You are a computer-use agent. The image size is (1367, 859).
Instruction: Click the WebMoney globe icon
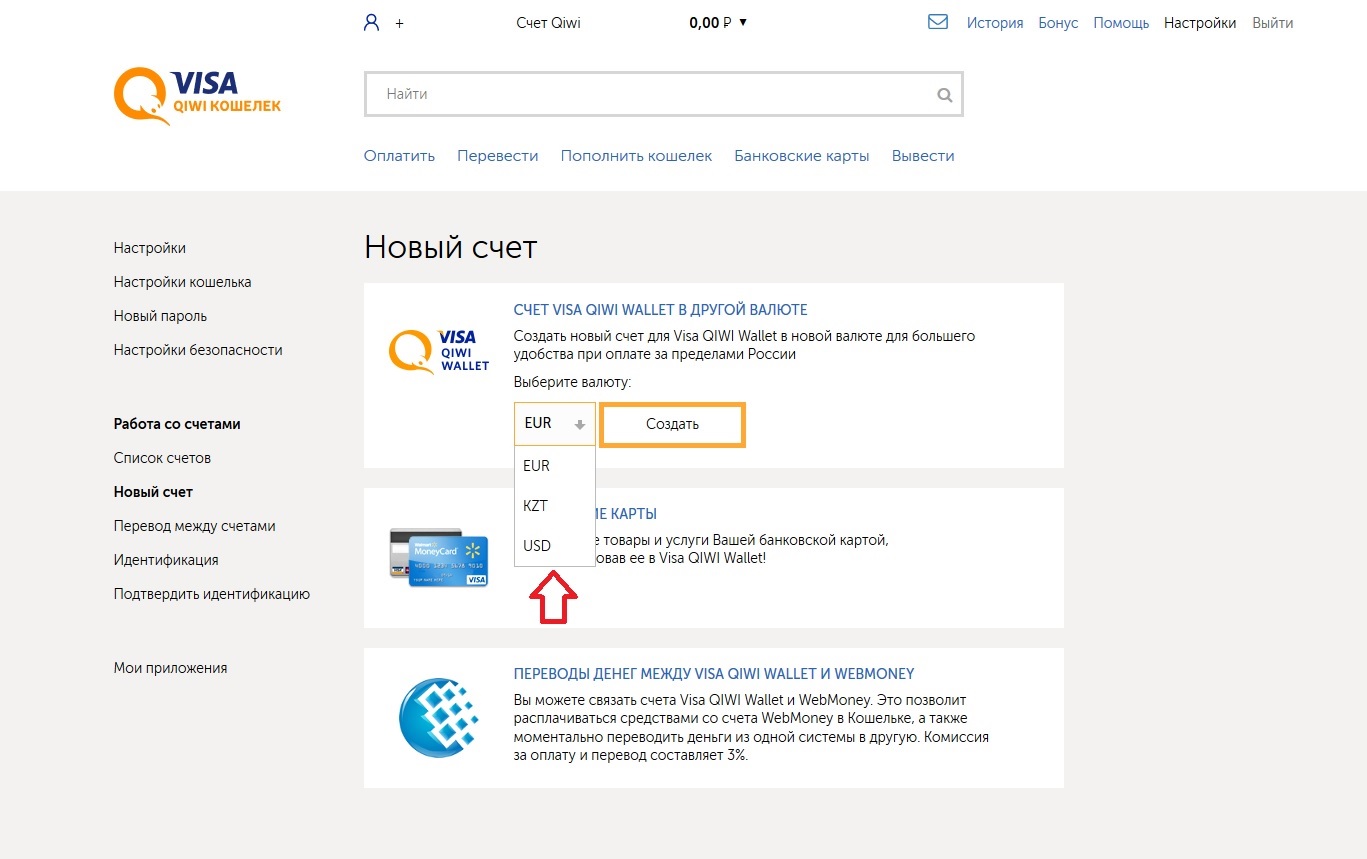pos(439,718)
